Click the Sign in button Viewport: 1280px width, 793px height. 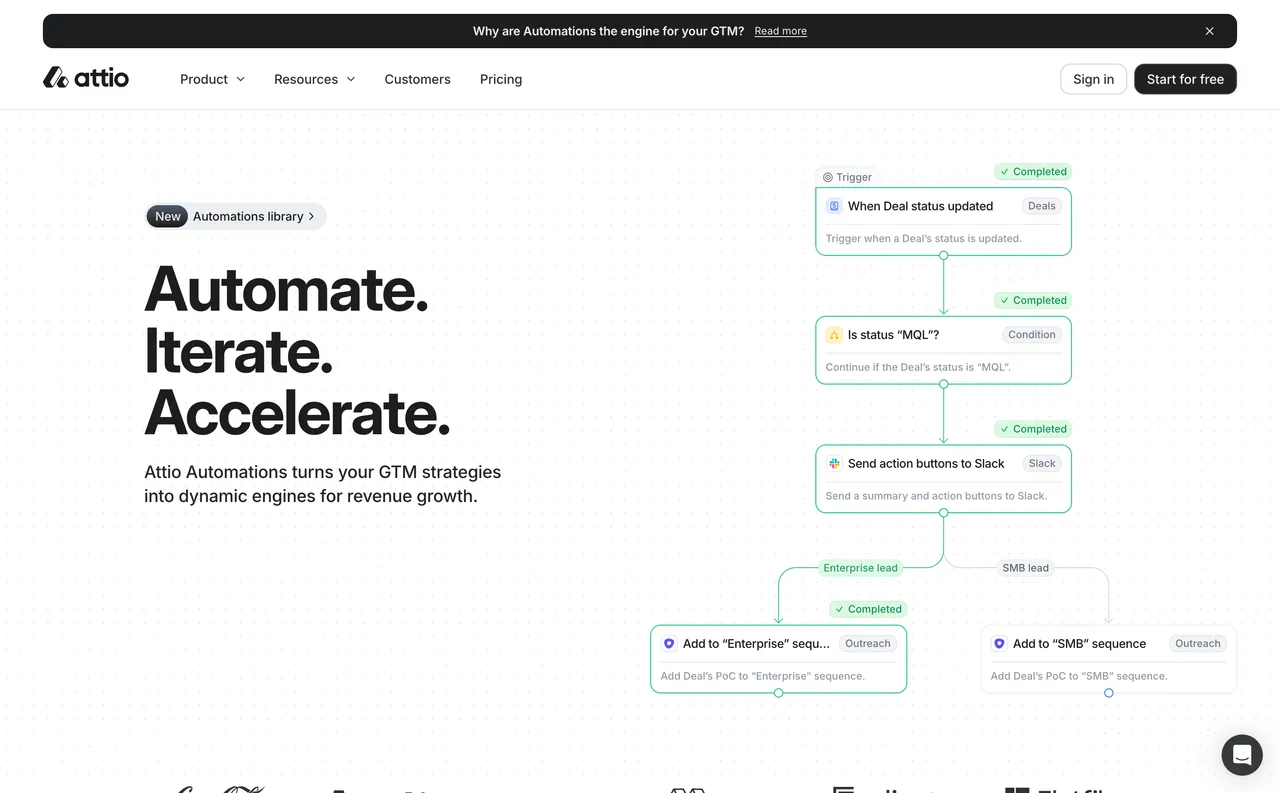pyautogui.click(x=1093, y=79)
